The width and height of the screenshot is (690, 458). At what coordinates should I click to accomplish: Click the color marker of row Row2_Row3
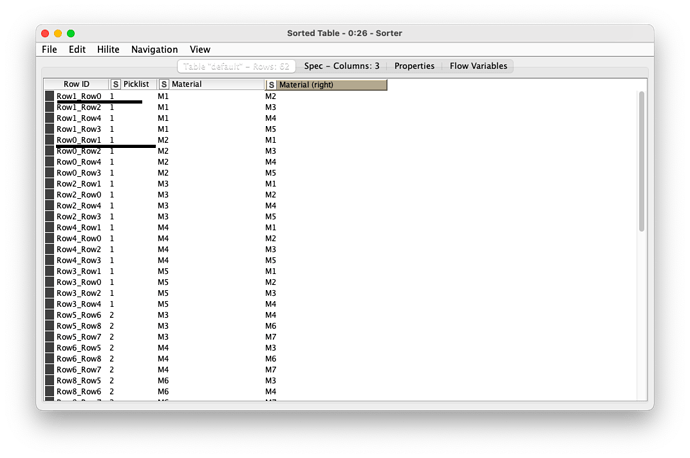tap(49, 216)
